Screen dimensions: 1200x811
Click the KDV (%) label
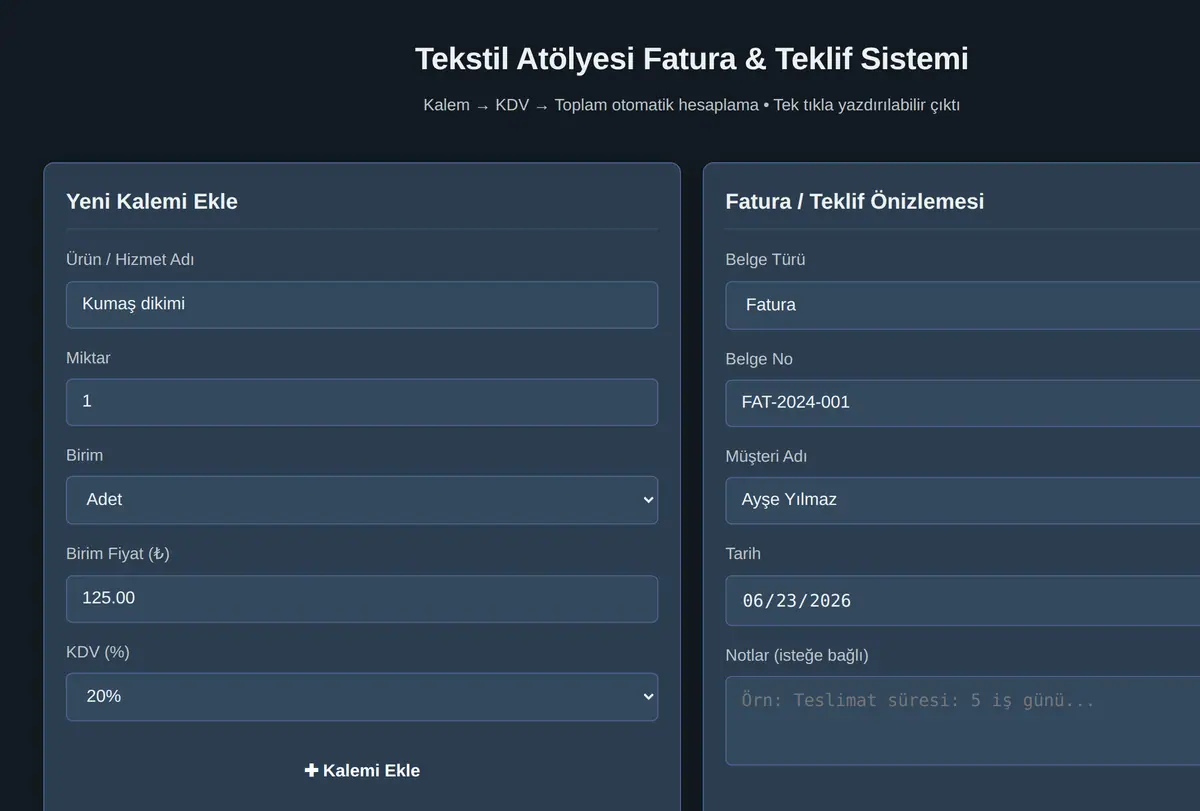point(98,652)
